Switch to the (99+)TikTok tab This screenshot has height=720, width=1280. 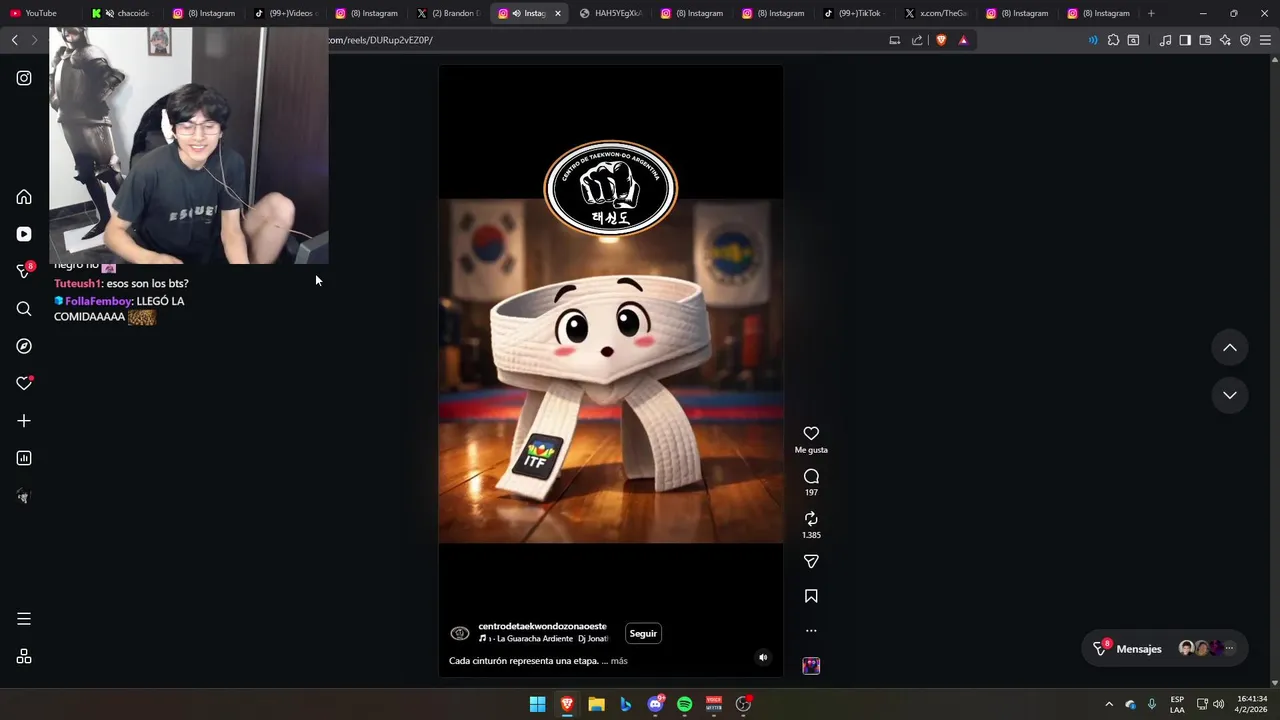[854, 13]
